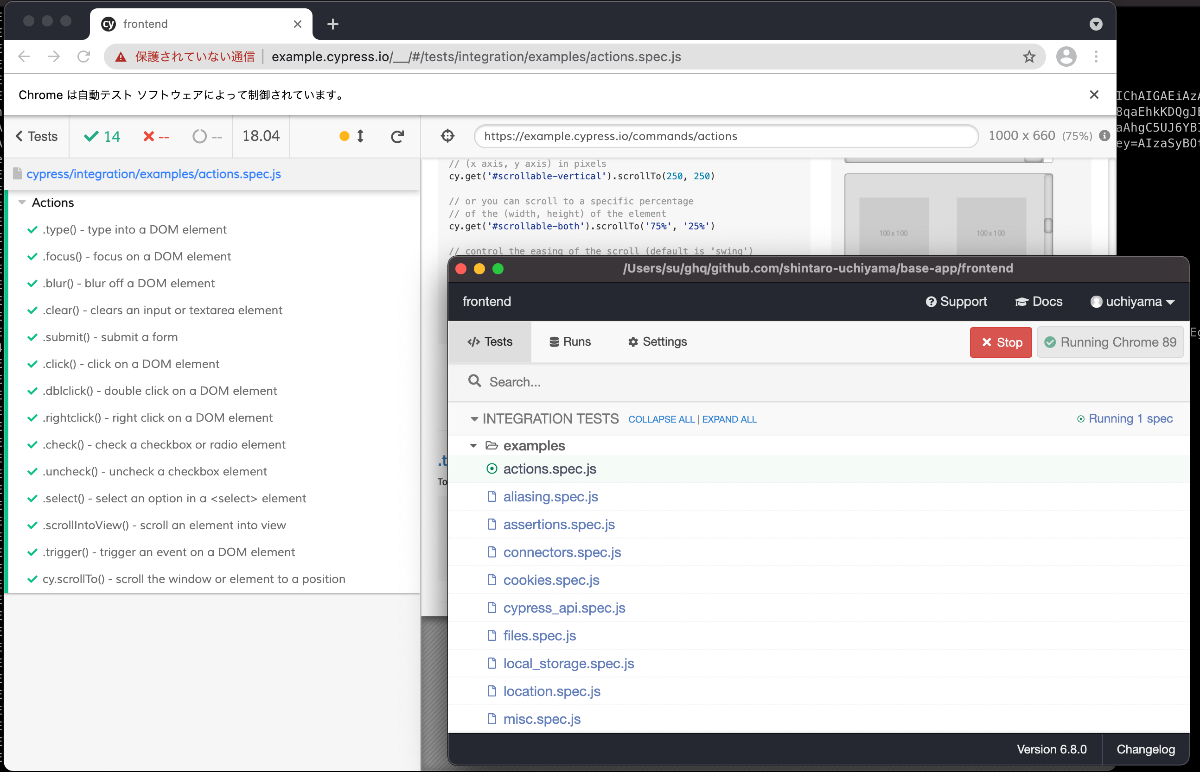Open the uchiyama user dropdown
The width and height of the screenshot is (1200, 772).
coord(1132,301)
